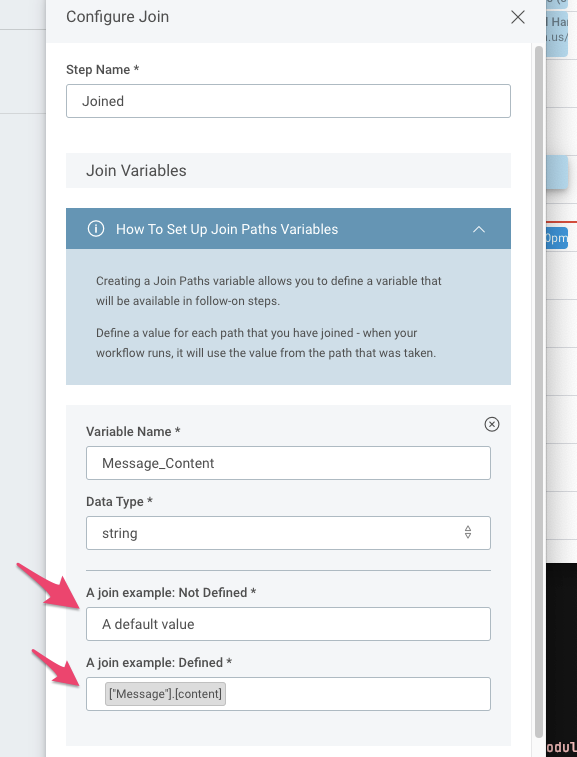Click the blue time badge at right edge
This screenshot has width=577, height=757.
click(557, 238)
